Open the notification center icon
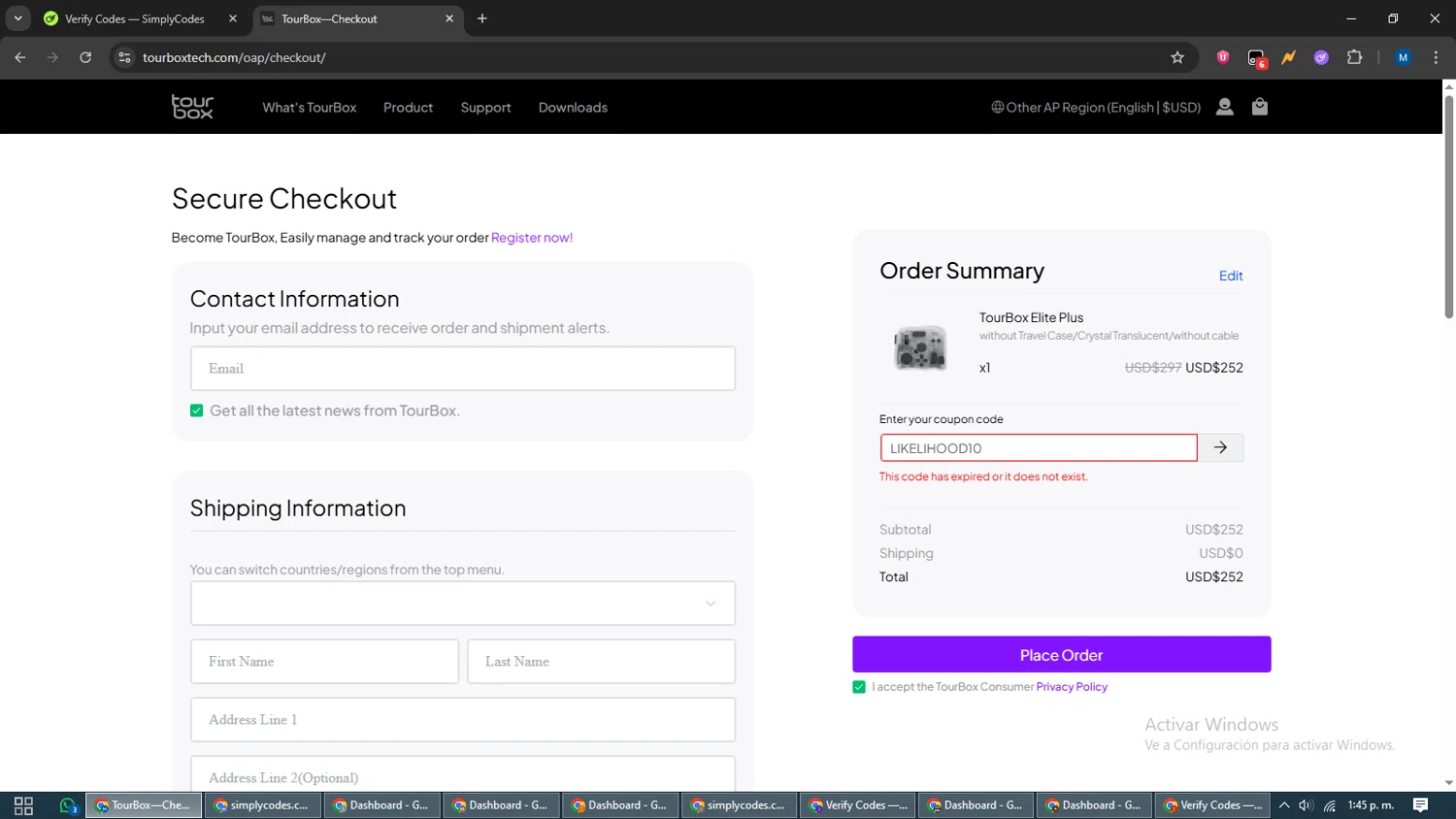Image resolution: width=1456 pixels, height=819 pixels. pyautogui.click(x=1420, y=805)
